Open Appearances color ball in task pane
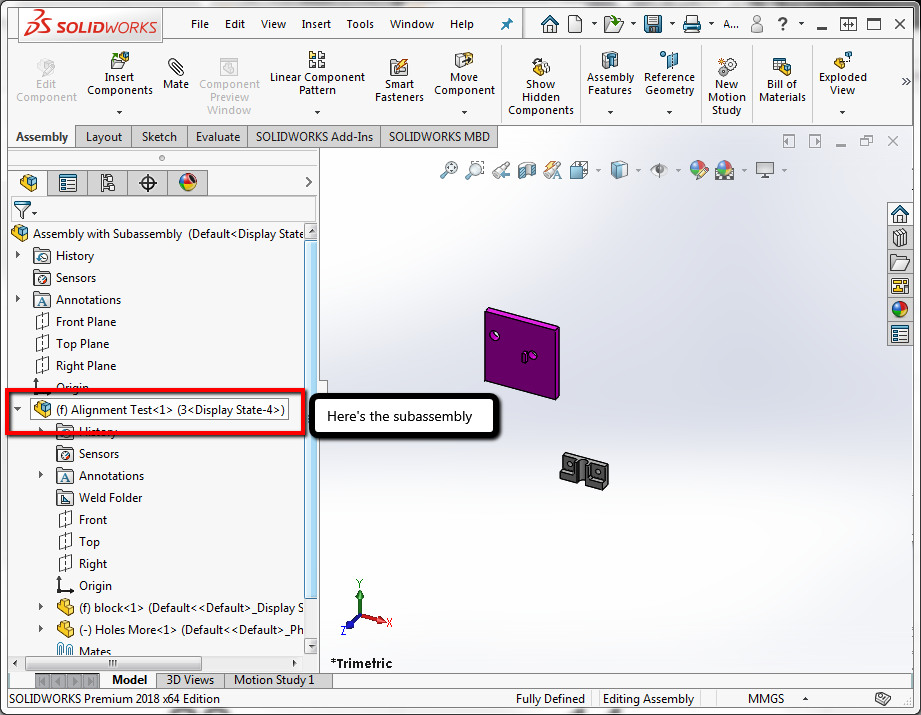The image size is (921, 715). pyautogui.click(x=899, y=310)
